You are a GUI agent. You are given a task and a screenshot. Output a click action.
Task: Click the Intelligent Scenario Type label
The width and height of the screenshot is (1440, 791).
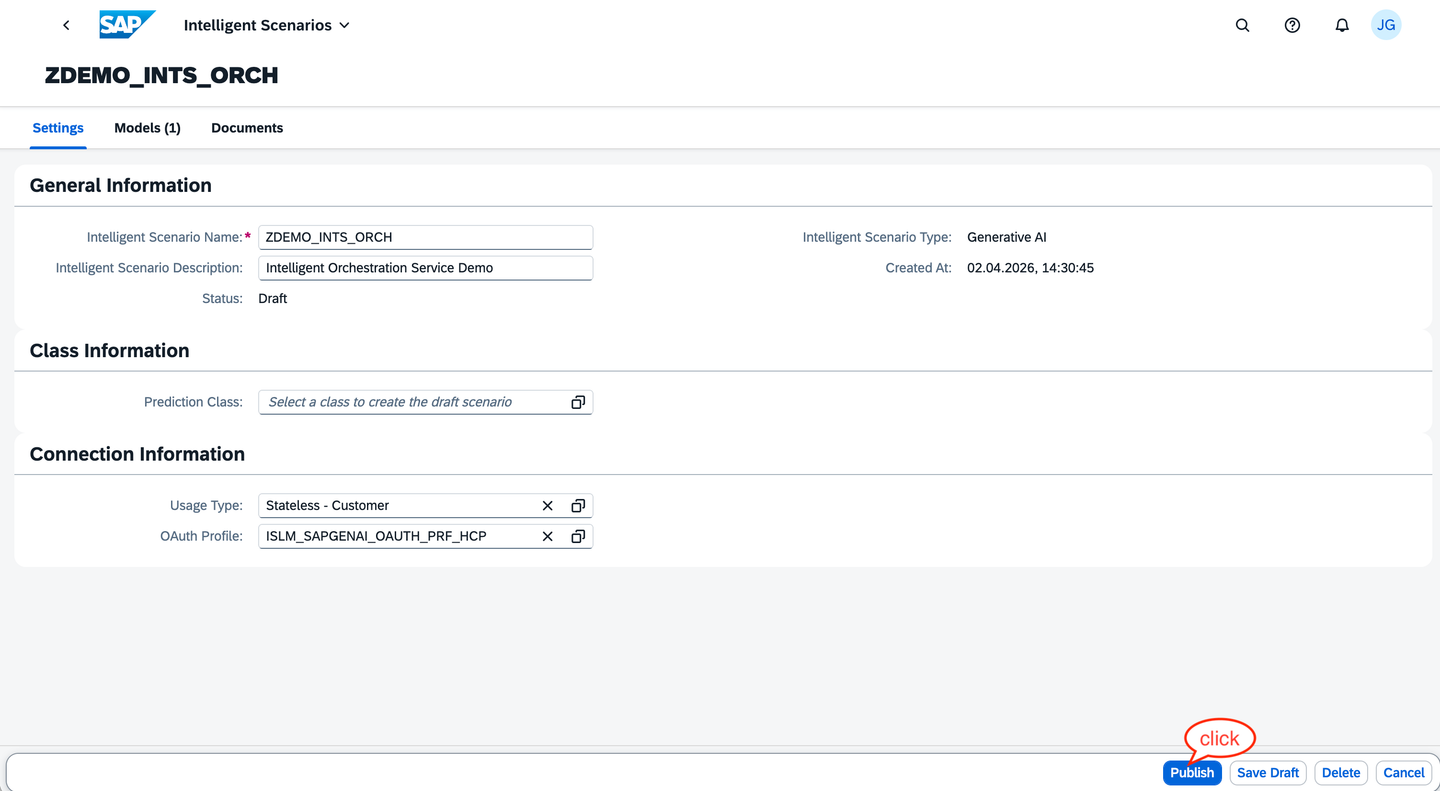pos(877,238)
